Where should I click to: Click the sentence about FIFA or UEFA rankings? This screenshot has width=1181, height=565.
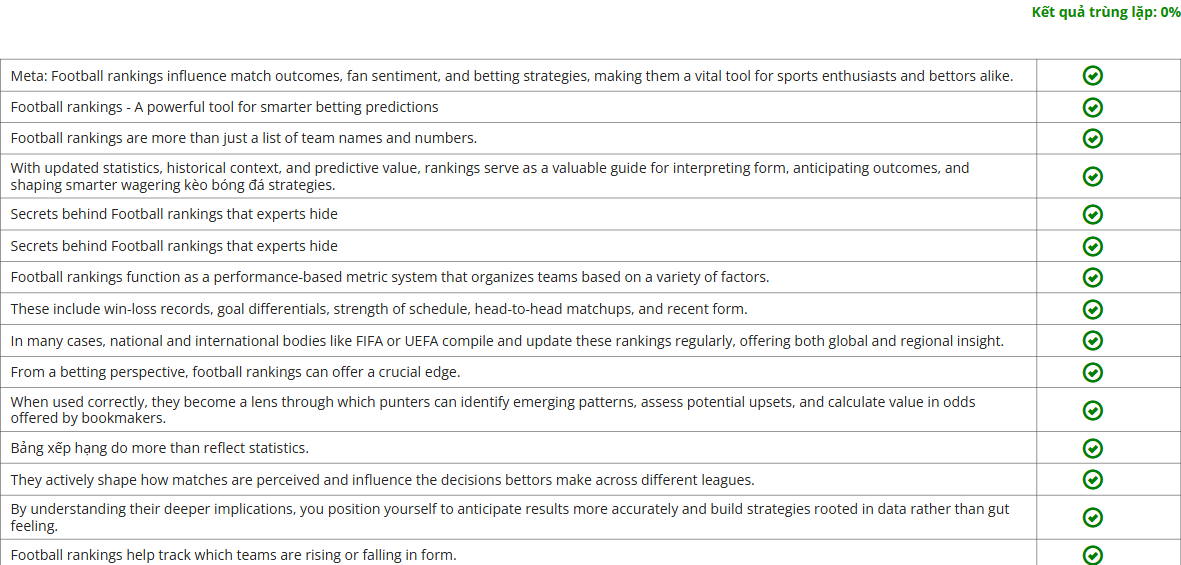click(x=507, y=341)
